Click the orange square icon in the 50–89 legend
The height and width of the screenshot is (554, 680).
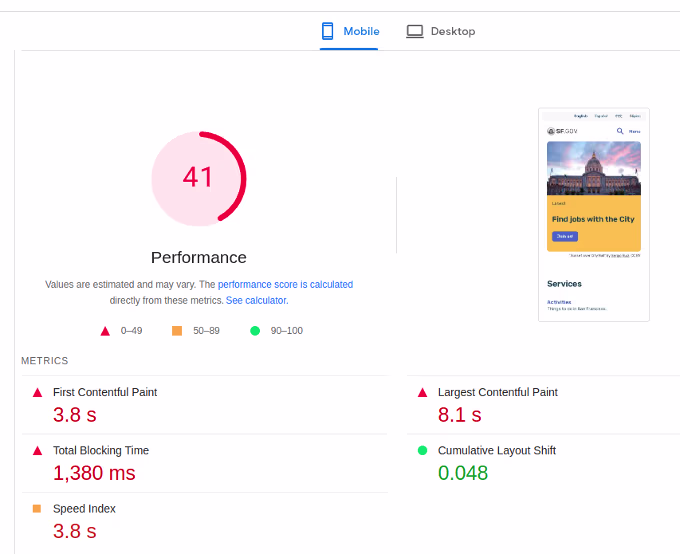[x=177, y=331]
